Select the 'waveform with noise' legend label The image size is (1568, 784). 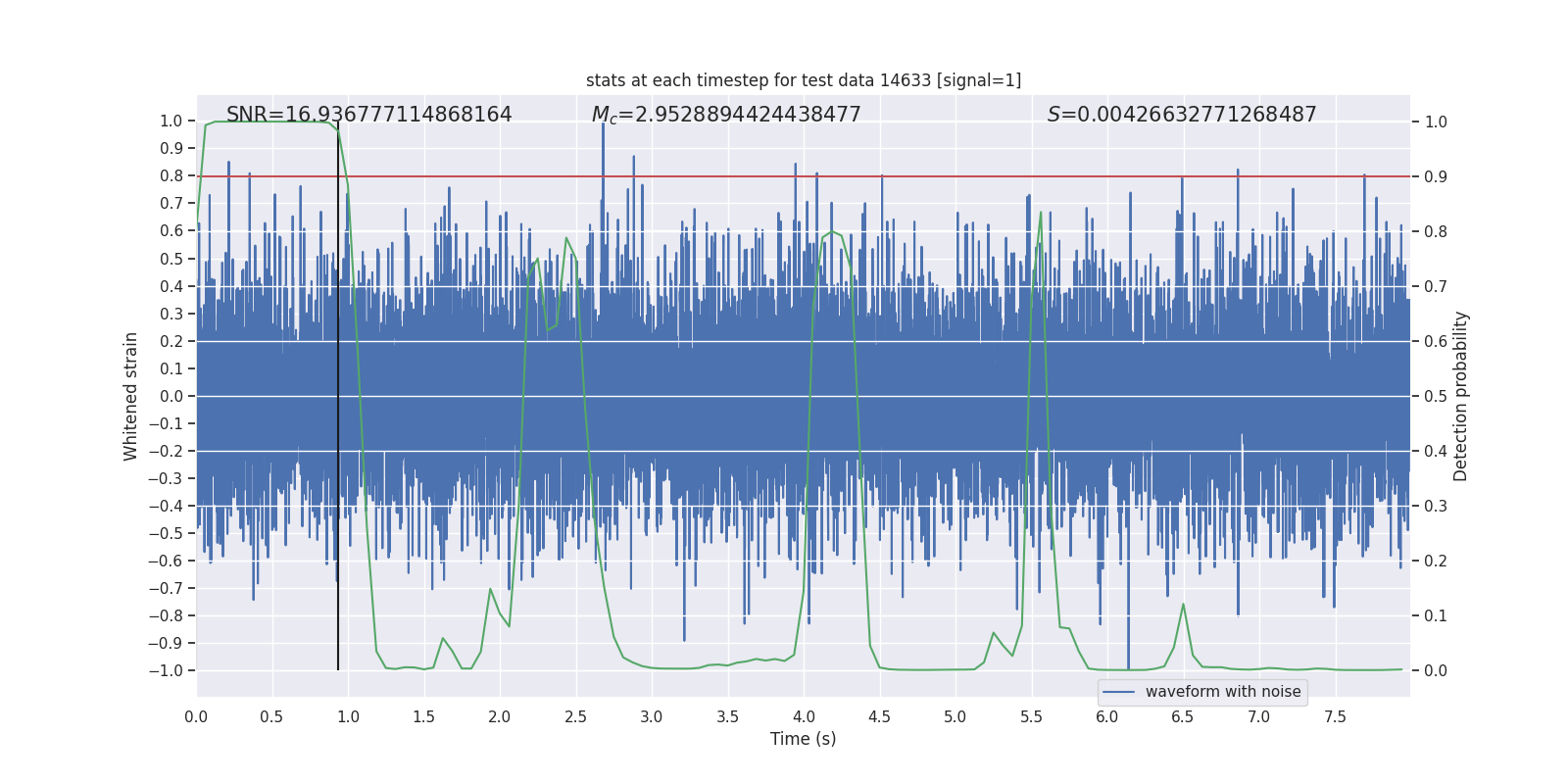[x=1223, y=692]
